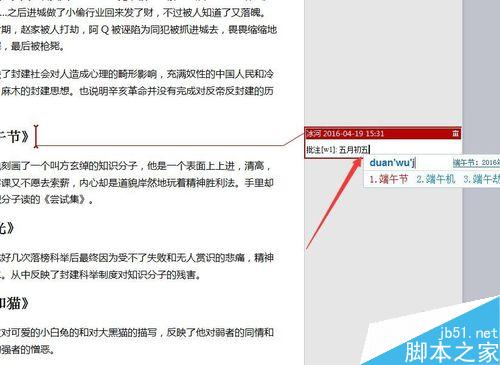Select the comment header '冰河 2016-04-19 15:31'
The height and width of the screenshot is (365, 500).
[345, 134]
